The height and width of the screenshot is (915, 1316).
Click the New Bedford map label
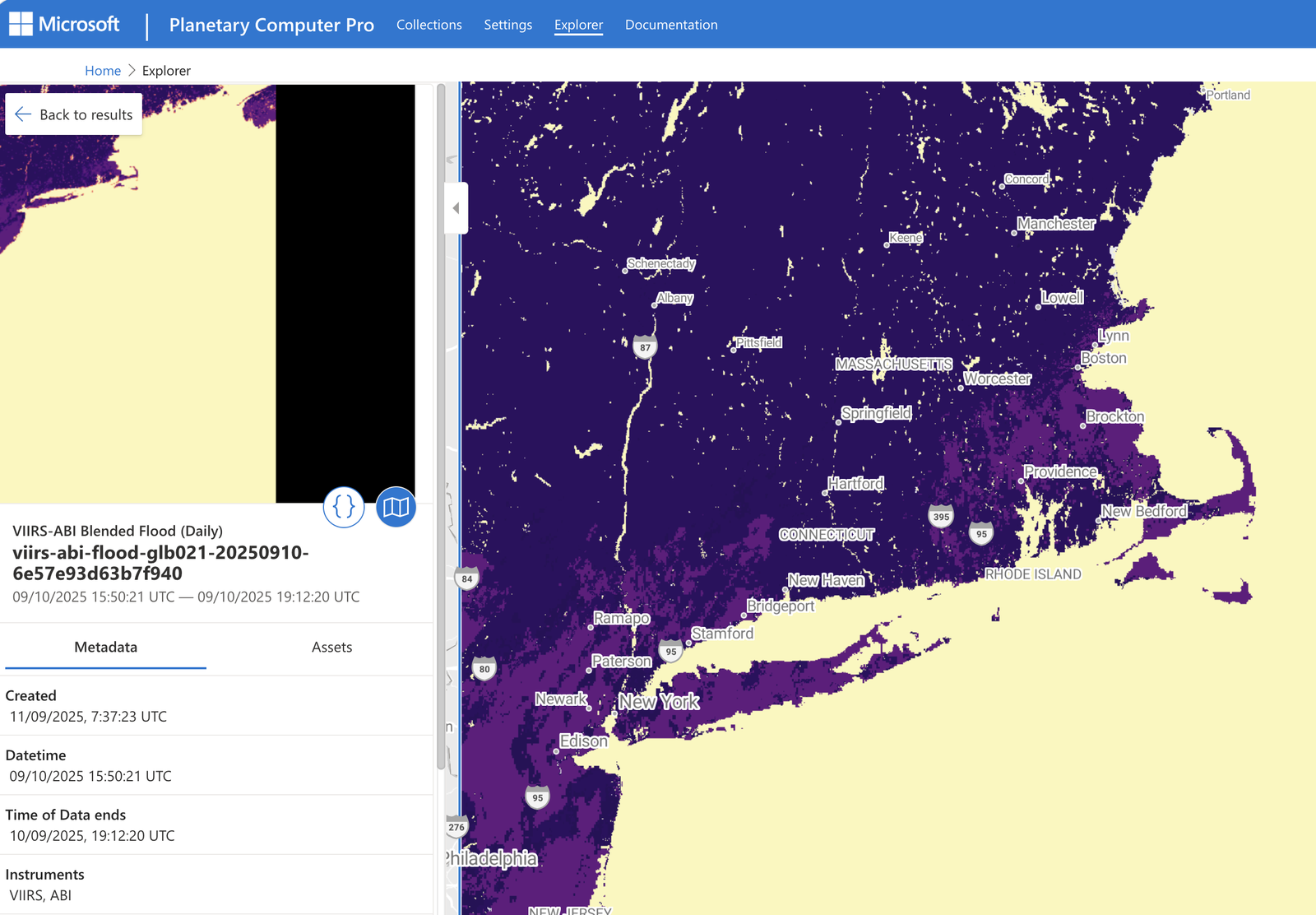tap(1144, 511)
